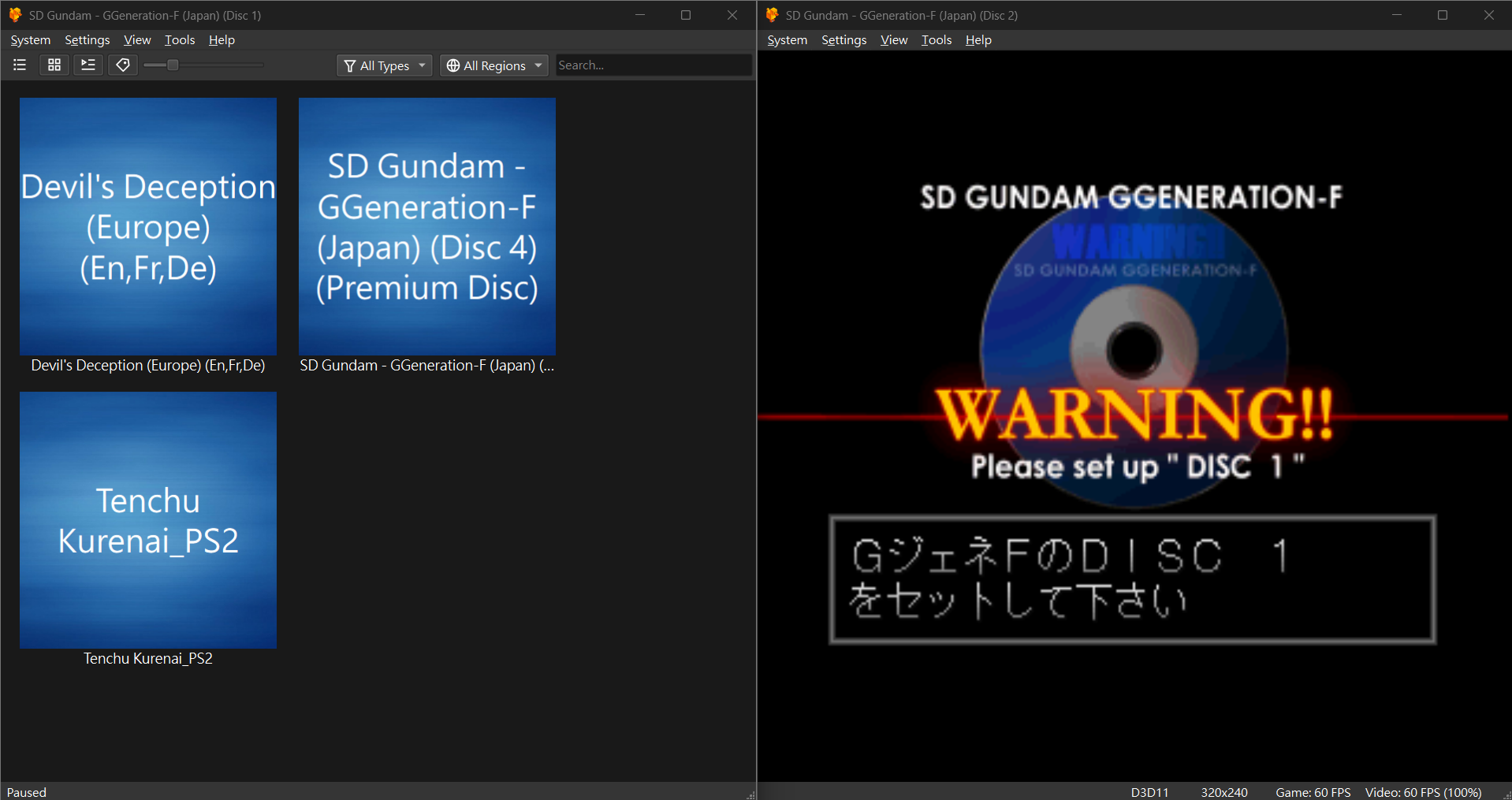Toggle merge multi-disc games icon
The height and width of the screenshot is (800, 1512).
[88, 65]
